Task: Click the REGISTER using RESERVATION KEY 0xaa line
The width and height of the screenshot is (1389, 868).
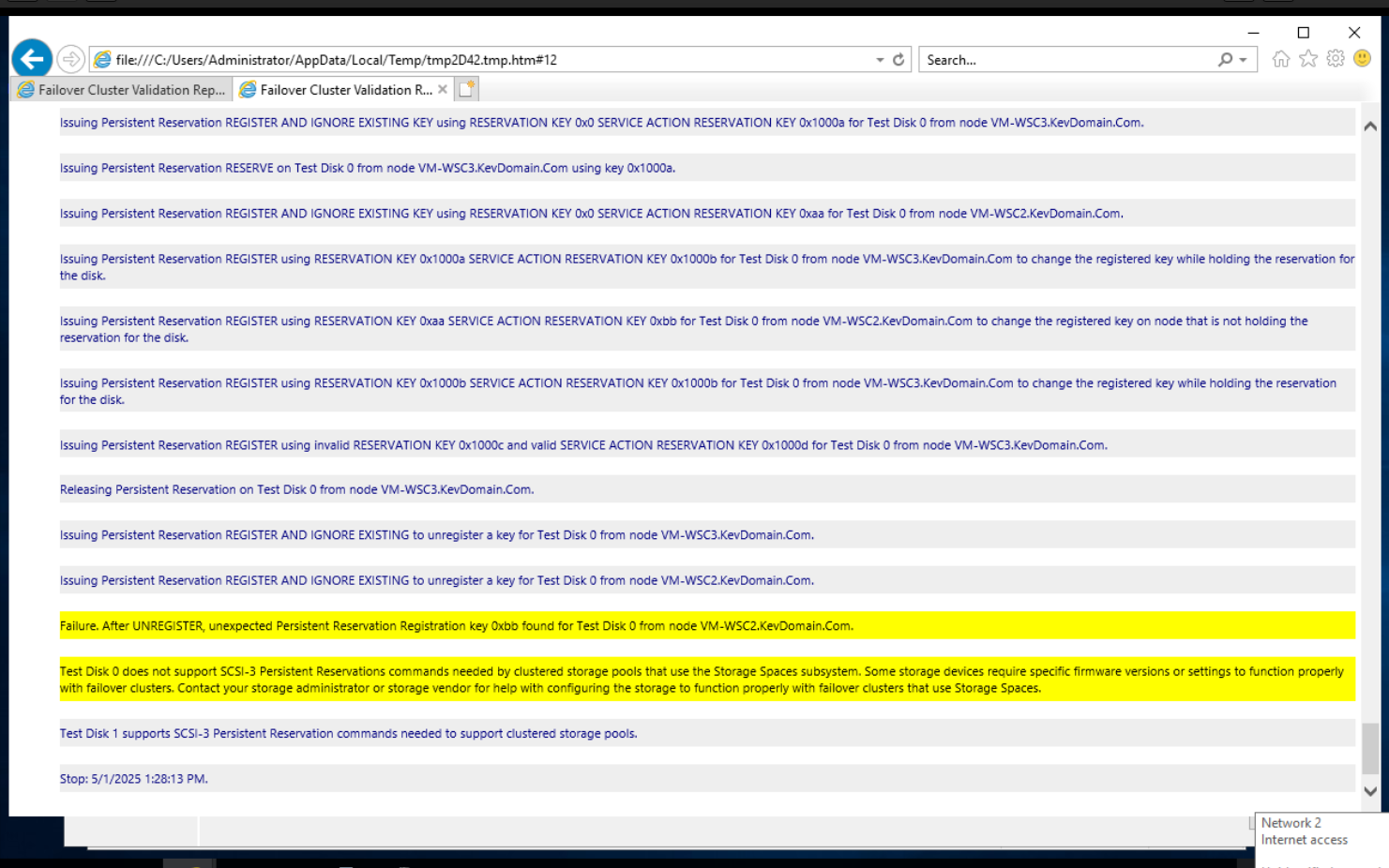Action: (707, 329)
